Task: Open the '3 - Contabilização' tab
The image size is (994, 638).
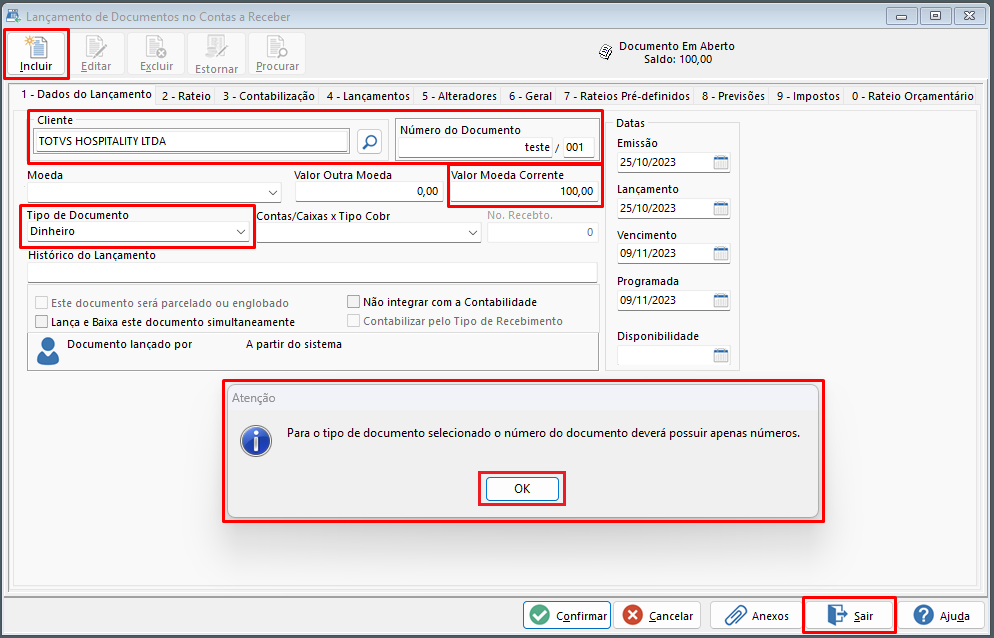Action: pyautogui.click(x=269, y=96)
